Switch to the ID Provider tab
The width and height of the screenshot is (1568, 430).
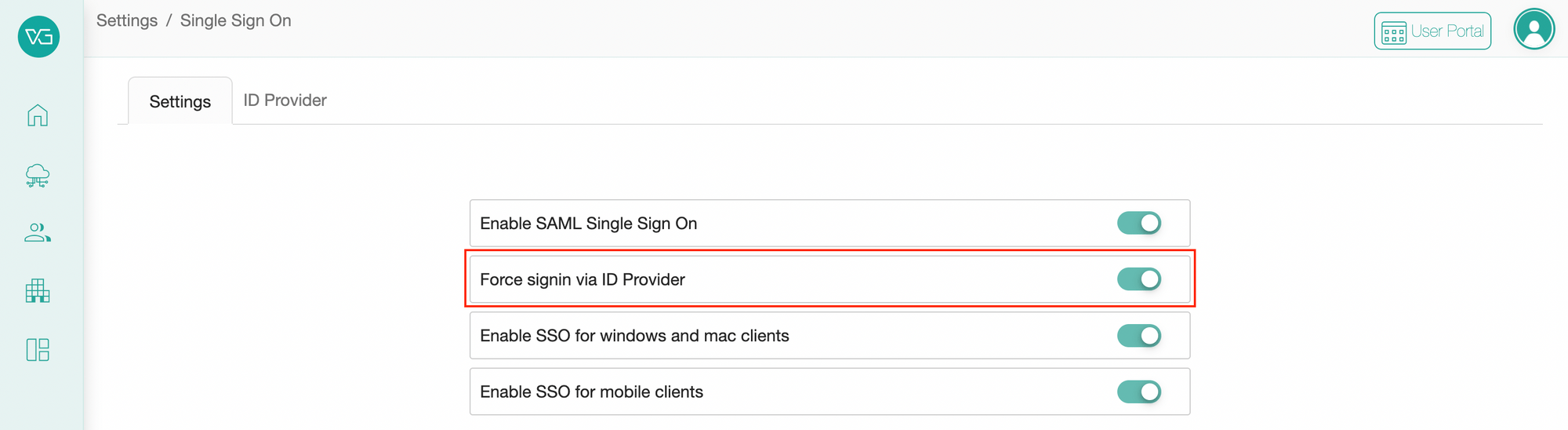click(x=285, y=100)
